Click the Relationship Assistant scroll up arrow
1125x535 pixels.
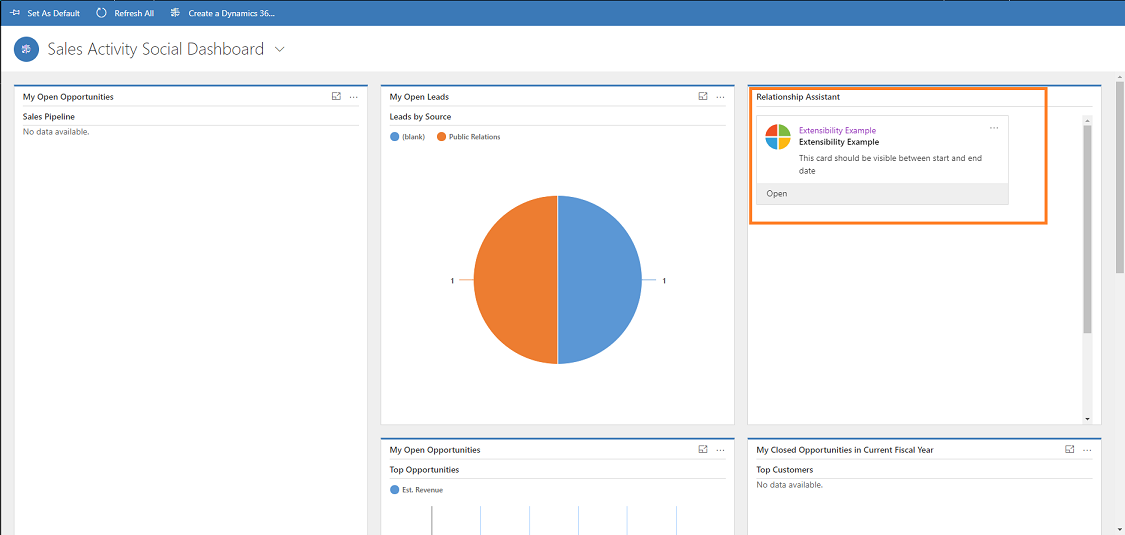tap(1087, 119)
